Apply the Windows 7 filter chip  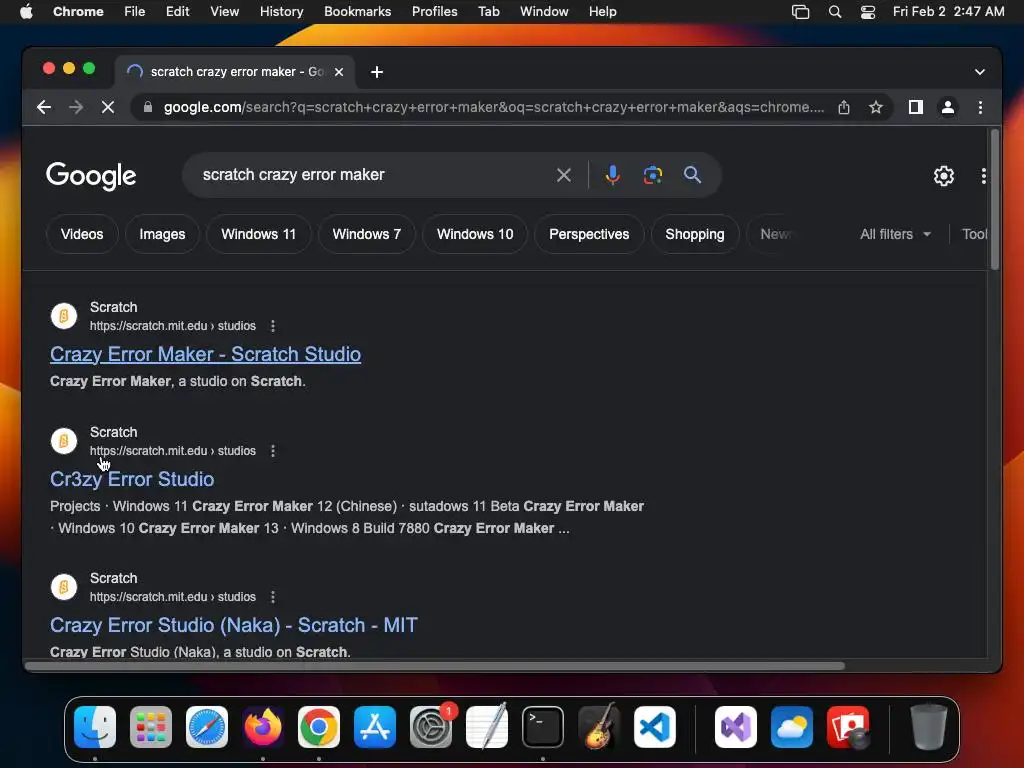point(366,234)
